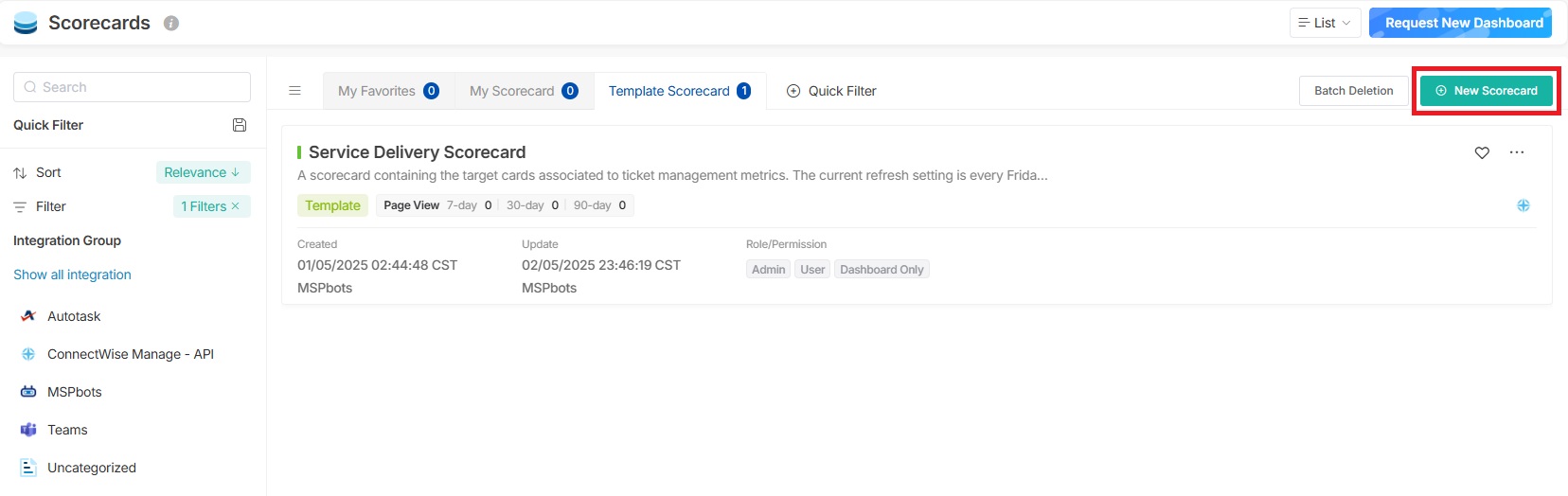Image resolution: width=1568 pixels, height=496 pixels.
Task: Click the ConnectWise integration icon on scorecard
Action: point(1523,205)
